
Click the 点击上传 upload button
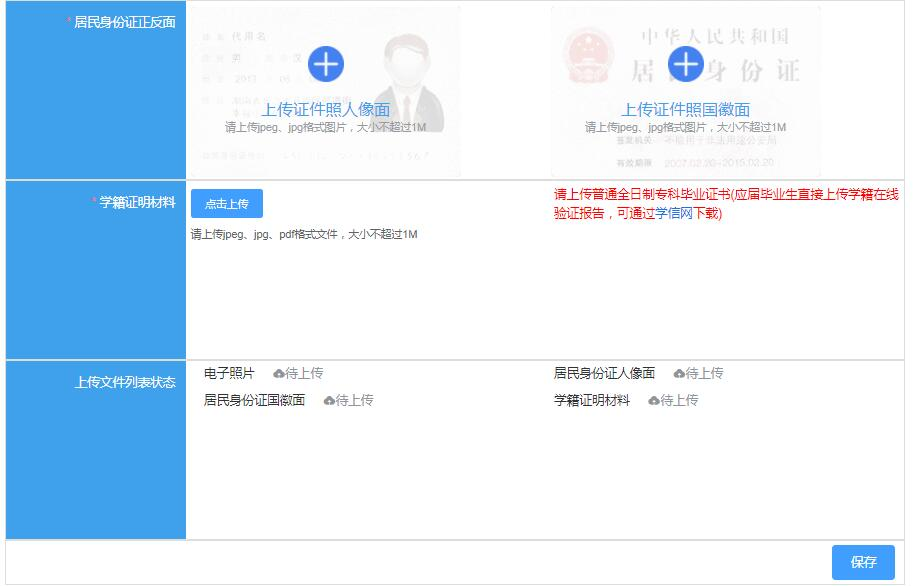tap(229, 203)
